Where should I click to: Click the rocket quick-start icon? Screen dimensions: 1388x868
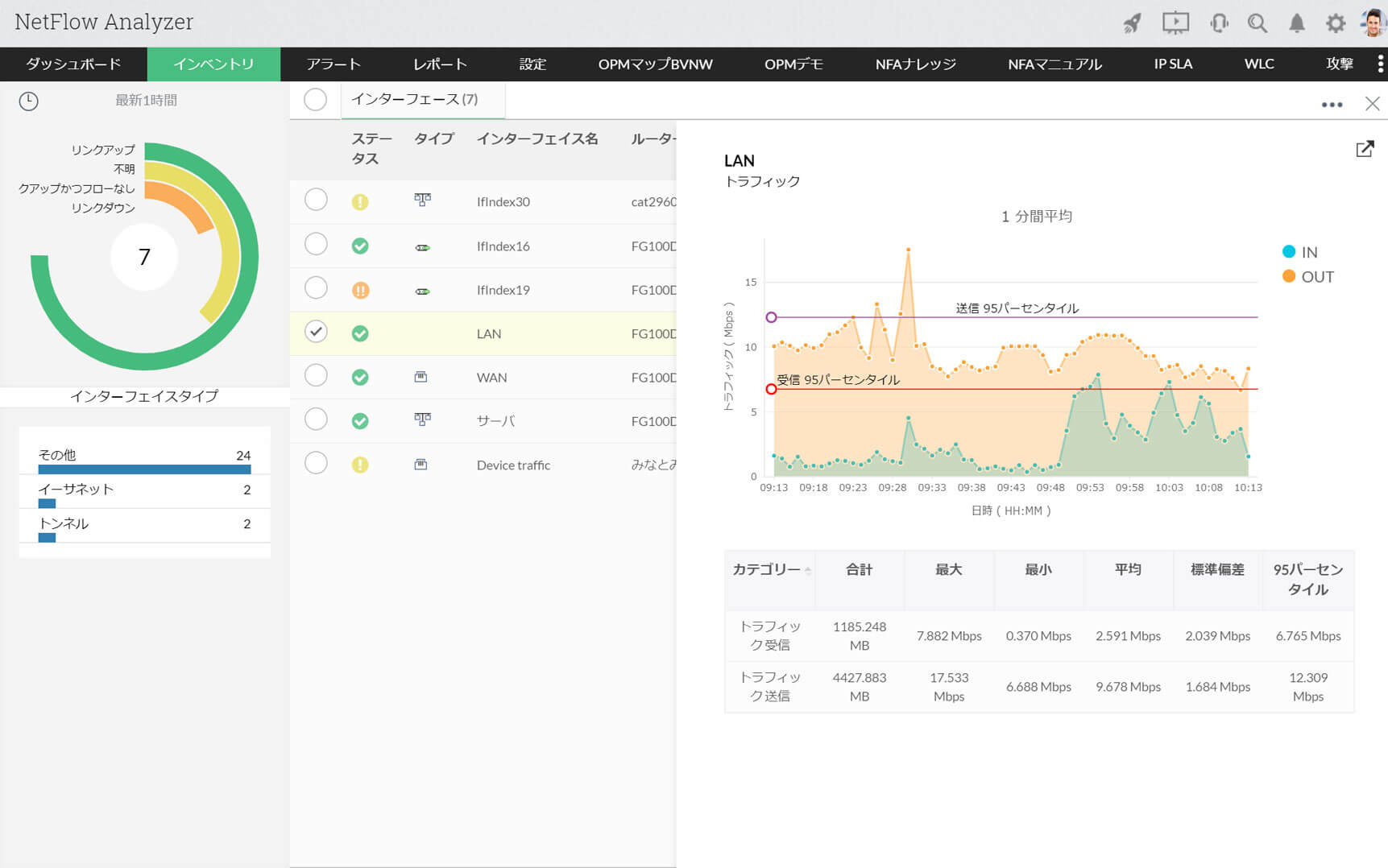1132,23
